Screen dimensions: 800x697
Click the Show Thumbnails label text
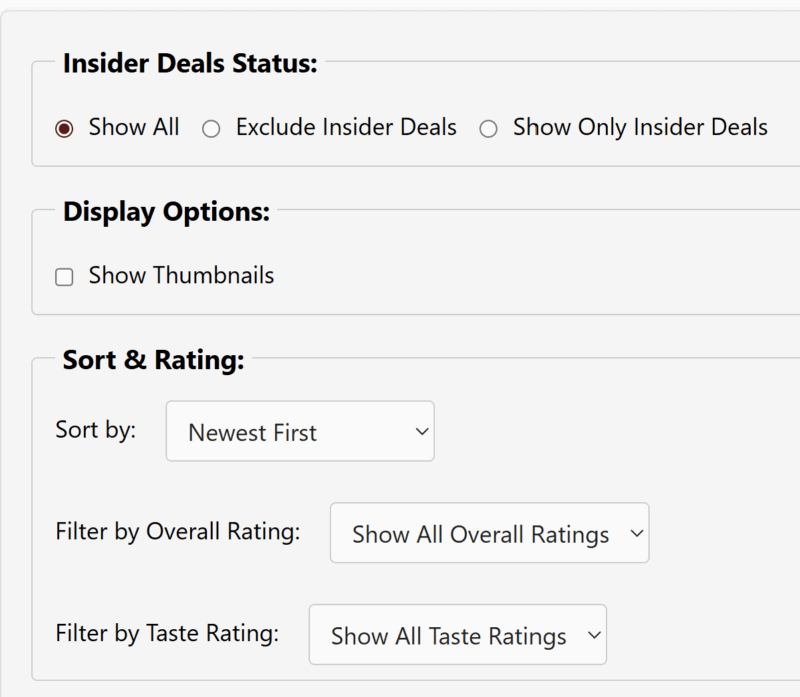[181, 276]
